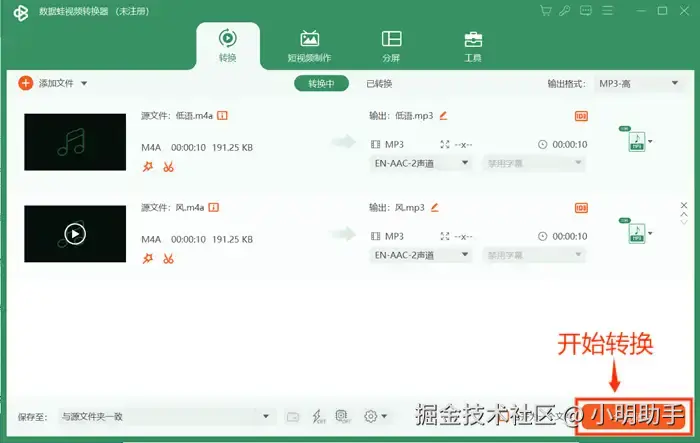The width and height of the screenshot is (700, 443).
Task: Click MP3 format icon for 风.mp3
Action: 635,233
